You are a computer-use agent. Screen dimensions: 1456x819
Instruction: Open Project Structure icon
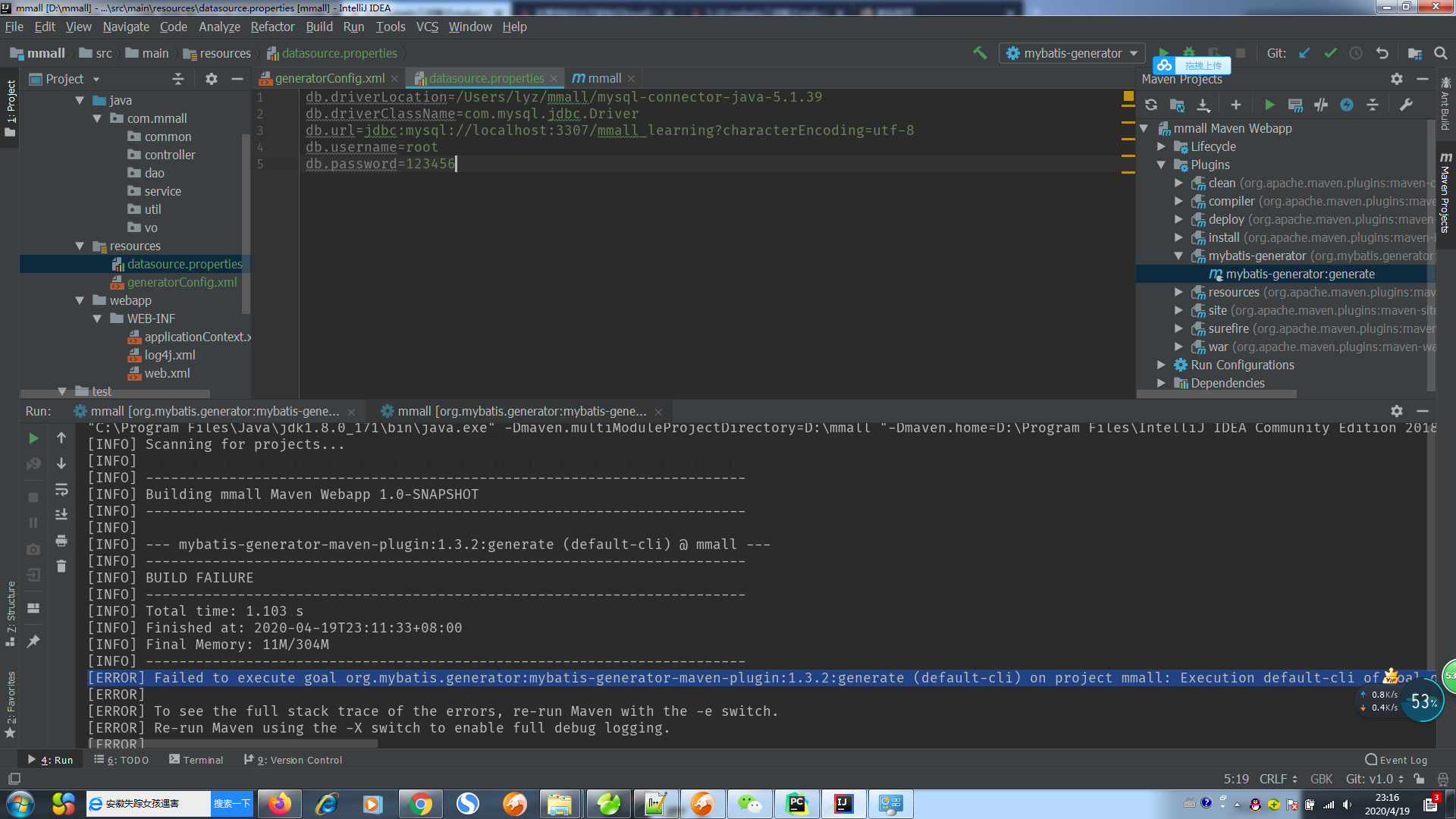coord(1414,53)
